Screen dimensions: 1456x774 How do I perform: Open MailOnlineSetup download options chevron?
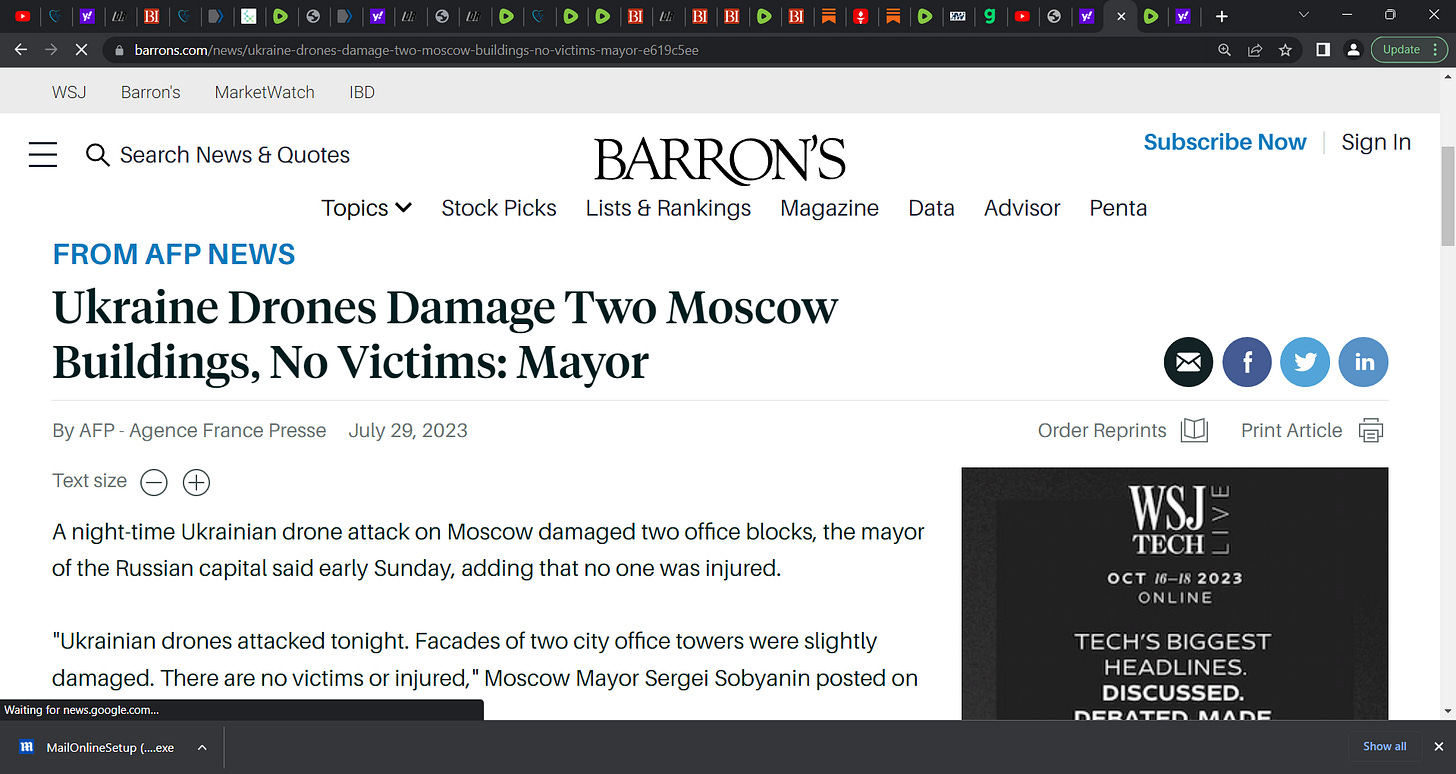[x=202, y=747]
